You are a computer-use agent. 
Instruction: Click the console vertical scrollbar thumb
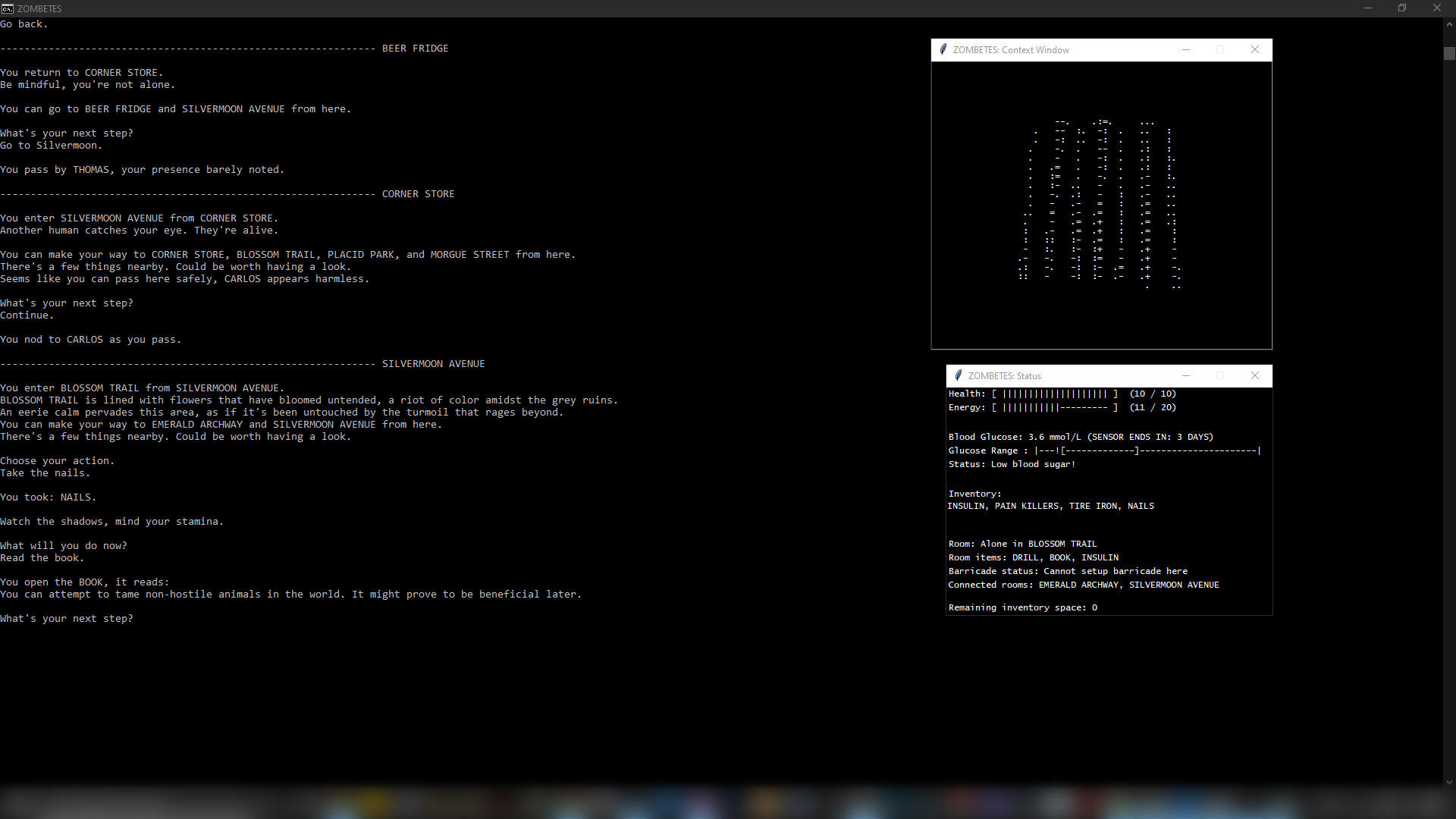1449,54
